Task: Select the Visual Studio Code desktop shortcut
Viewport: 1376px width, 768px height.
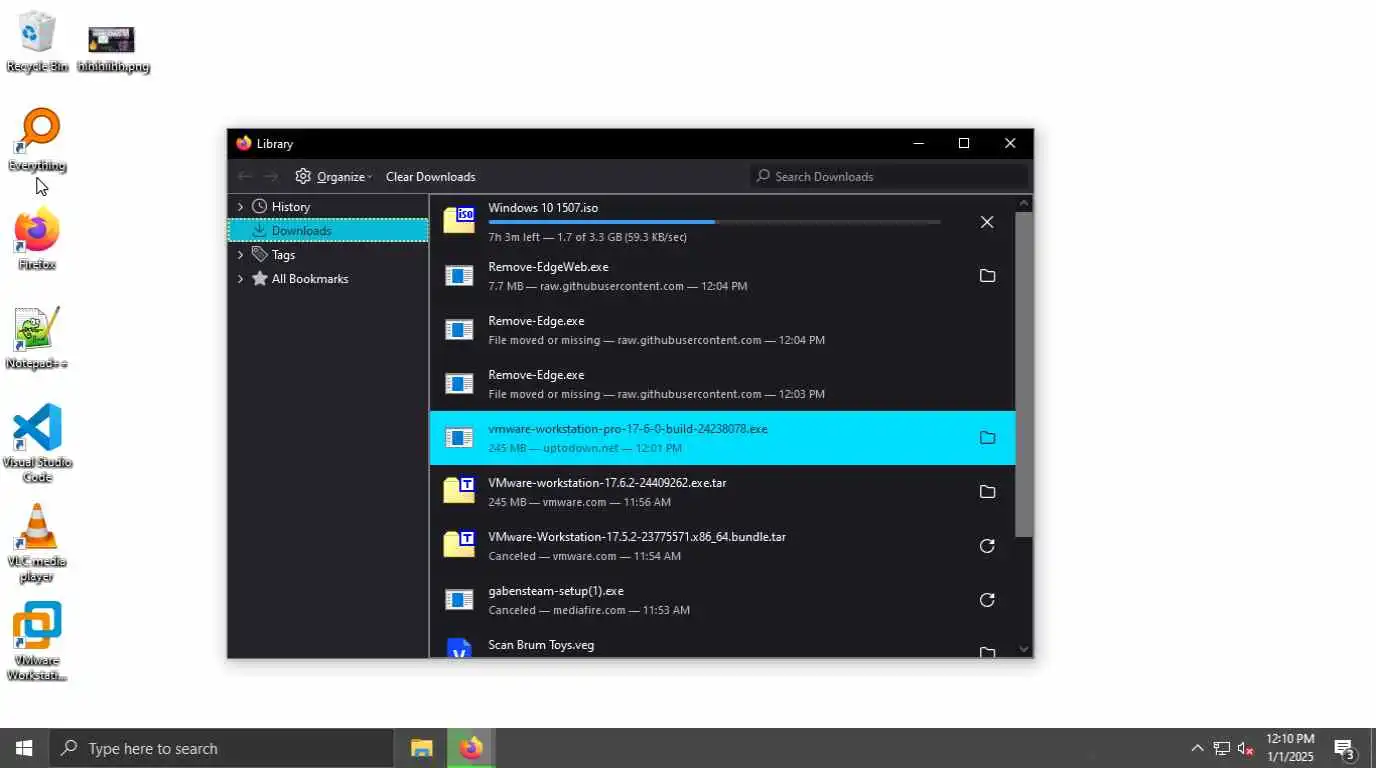Action: (x=37, y=443)
